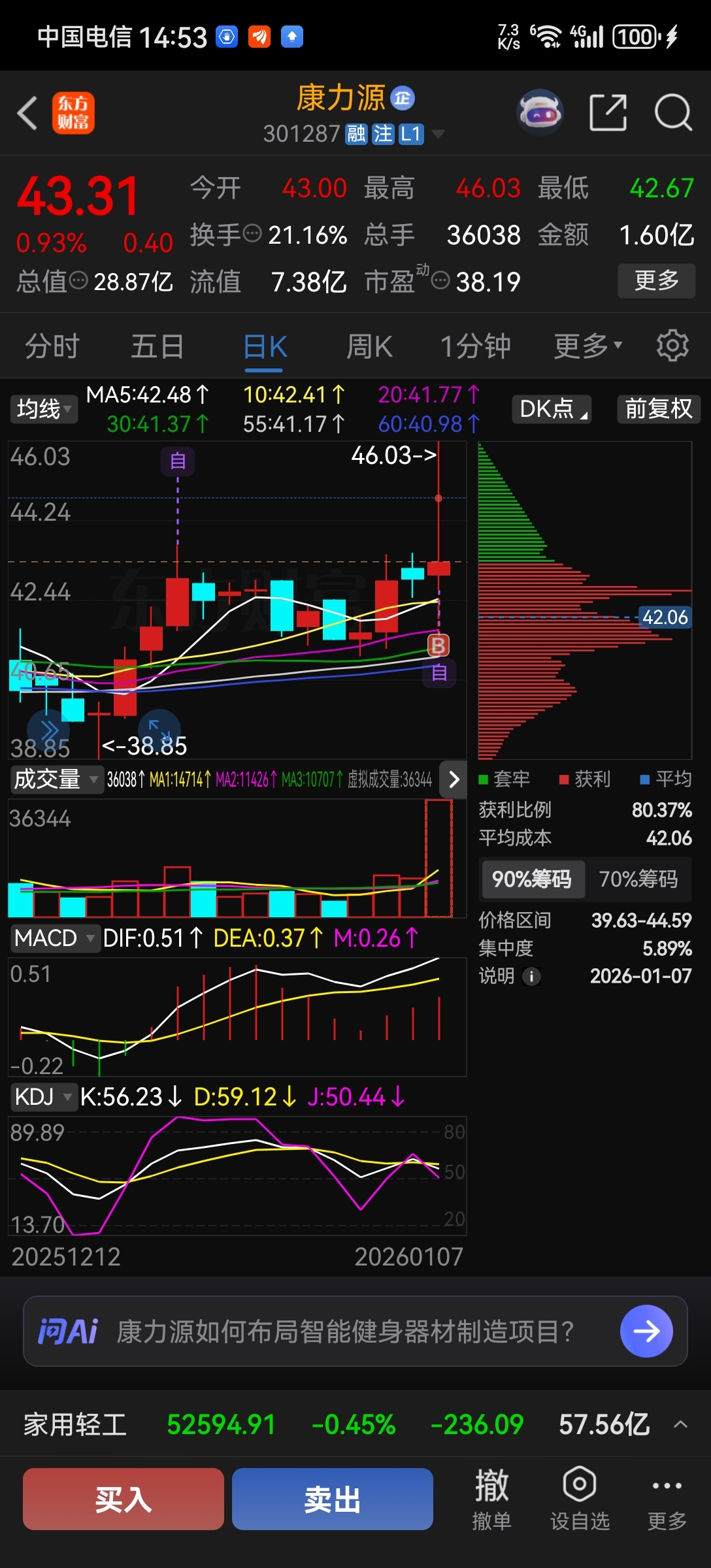
Task: Tap the 卖出 sell button
Action: (333, 1499)
